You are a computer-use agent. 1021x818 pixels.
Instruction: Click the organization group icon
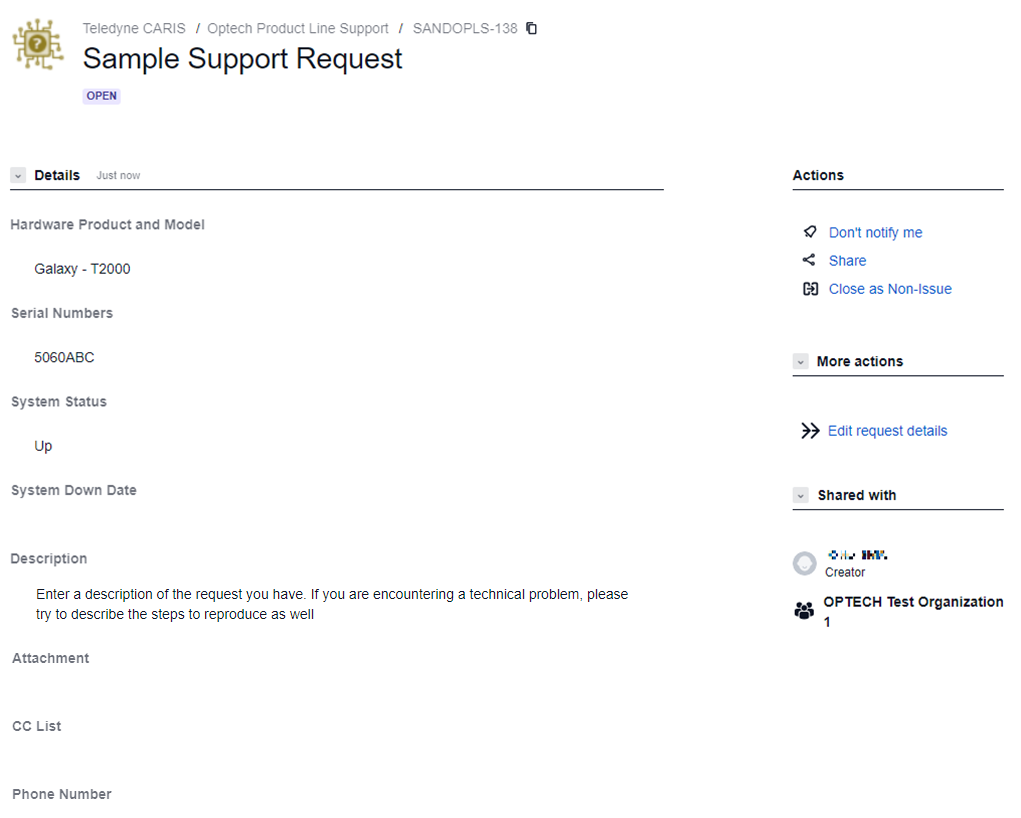pyautogui.click(x=804, y=610)
